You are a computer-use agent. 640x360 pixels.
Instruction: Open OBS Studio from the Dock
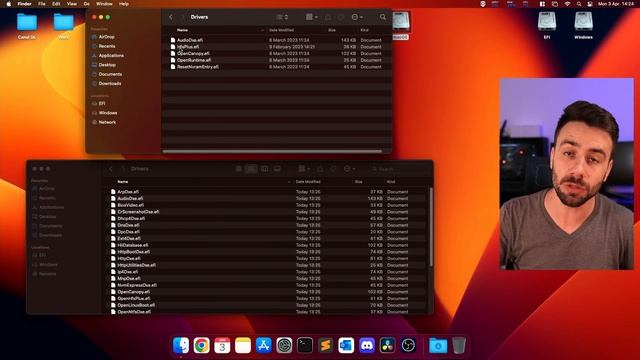click(408, 346)
